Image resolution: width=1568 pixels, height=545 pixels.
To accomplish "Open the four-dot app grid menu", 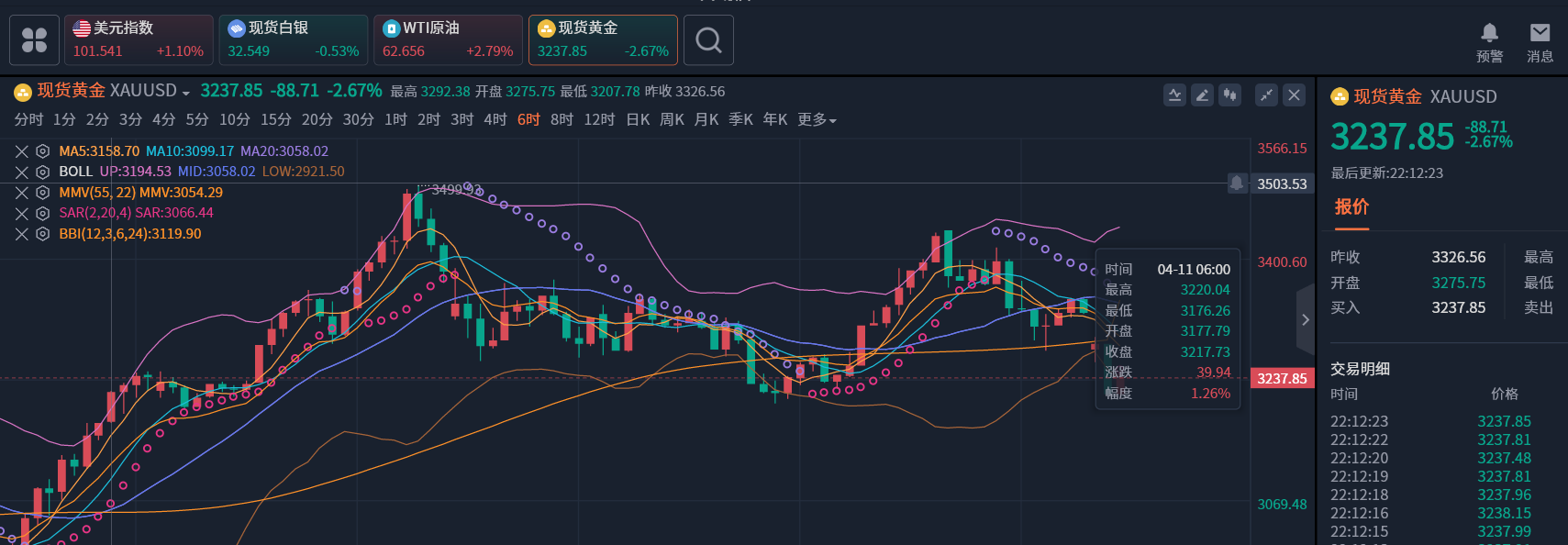I will click(35, 39).
